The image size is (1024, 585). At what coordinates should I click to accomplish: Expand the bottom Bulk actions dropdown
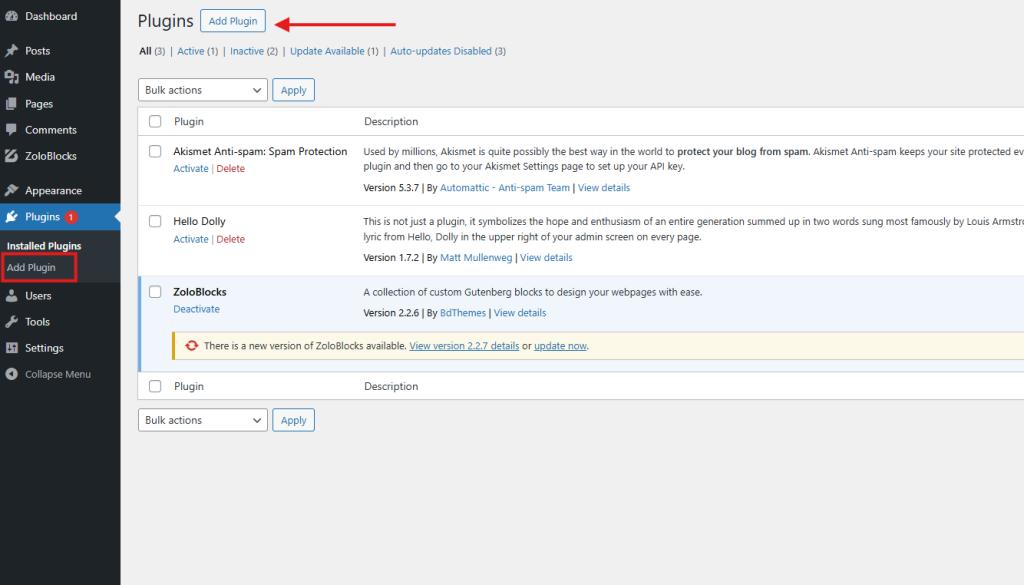click(202, 420)
